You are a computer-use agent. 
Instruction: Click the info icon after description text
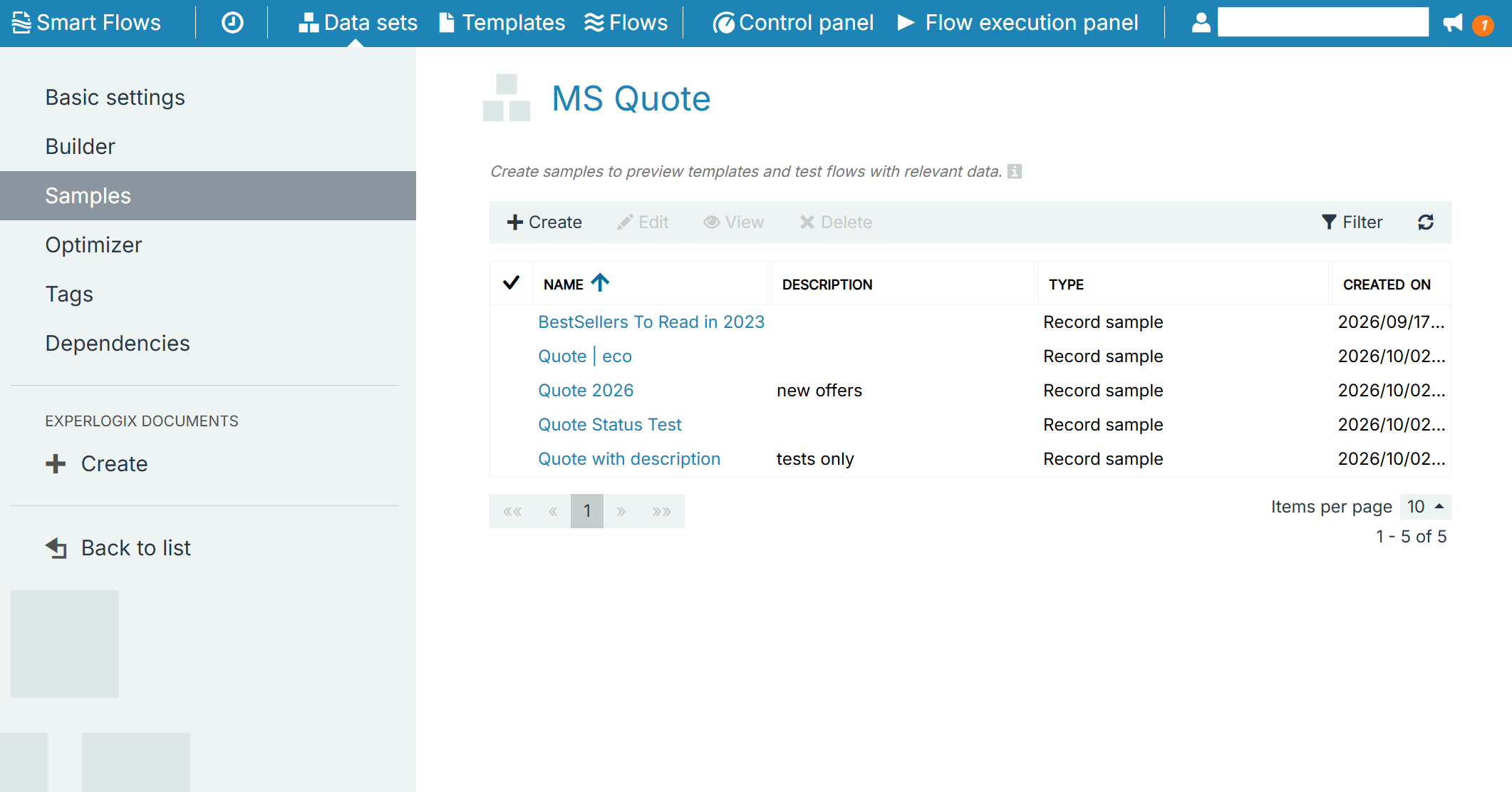pos(1015,171)
